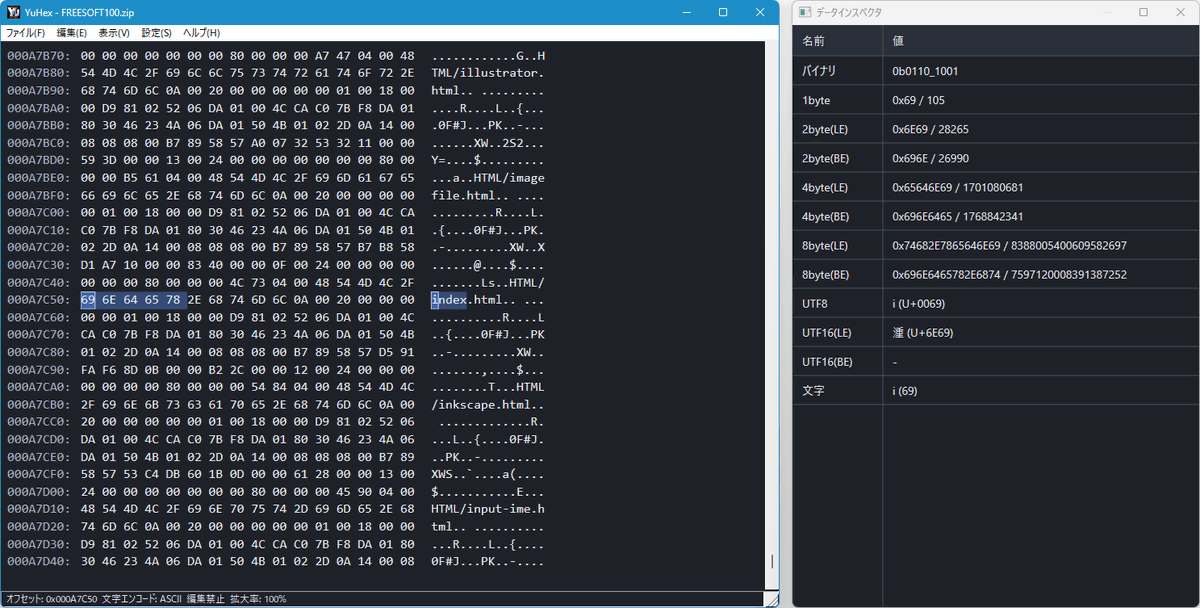Click address 000A7CB0 in hex view
This screenshot has height=608, width=1200.
pos(39,405)
